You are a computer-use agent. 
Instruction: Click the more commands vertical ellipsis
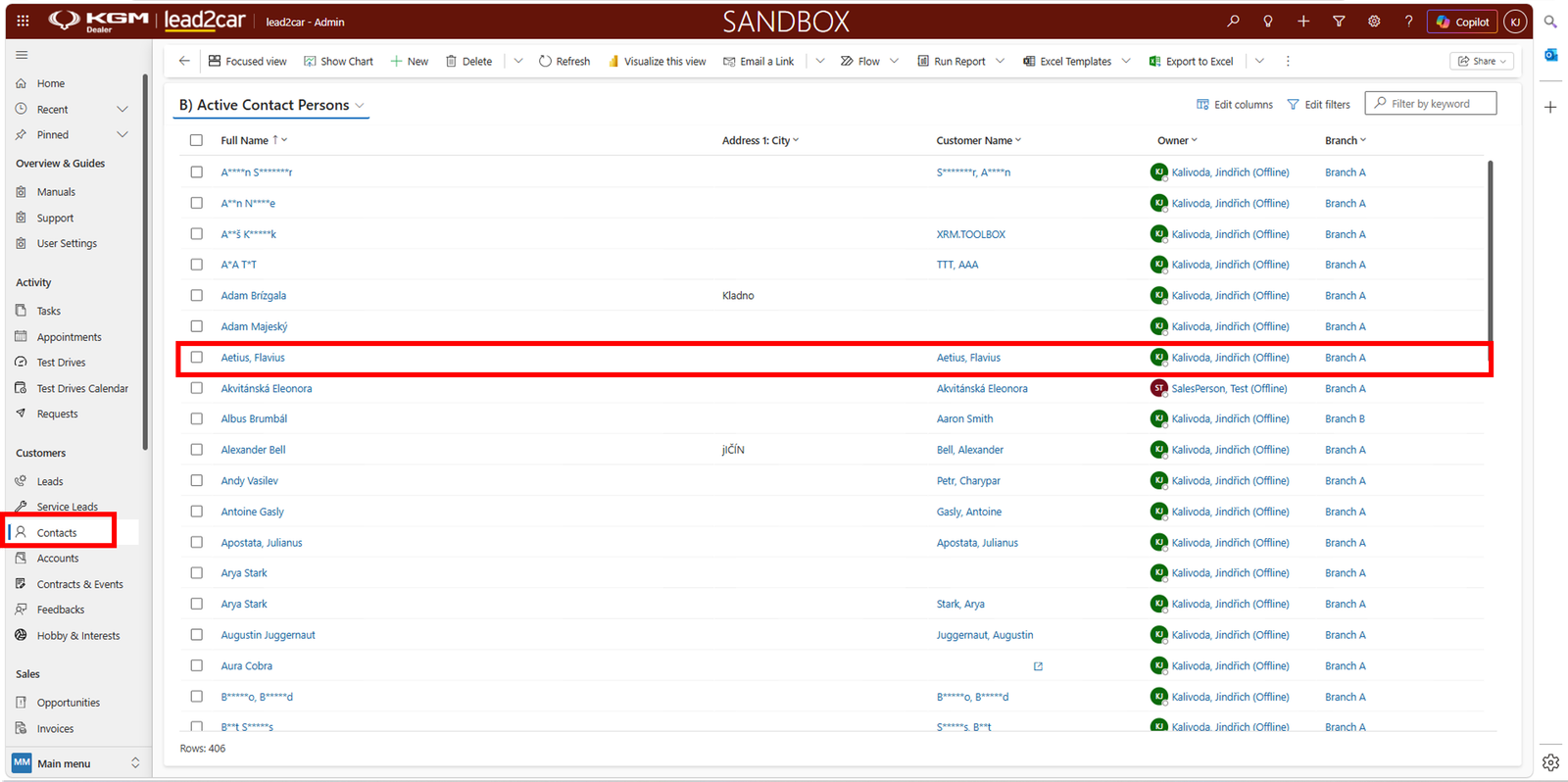point(1288,61)
